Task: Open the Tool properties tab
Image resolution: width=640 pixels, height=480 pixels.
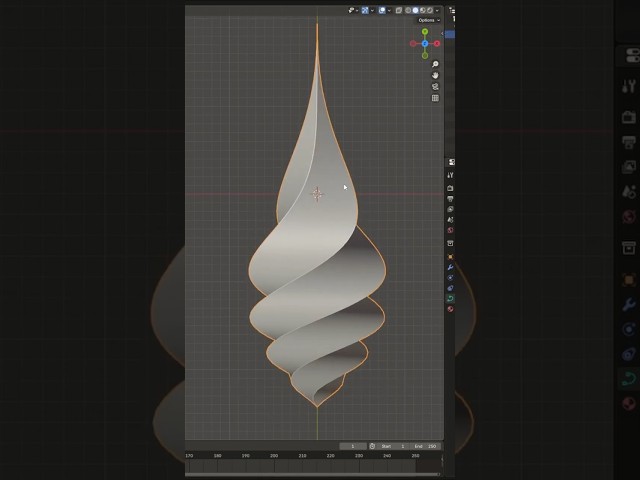Action: [x=450, y=175]
